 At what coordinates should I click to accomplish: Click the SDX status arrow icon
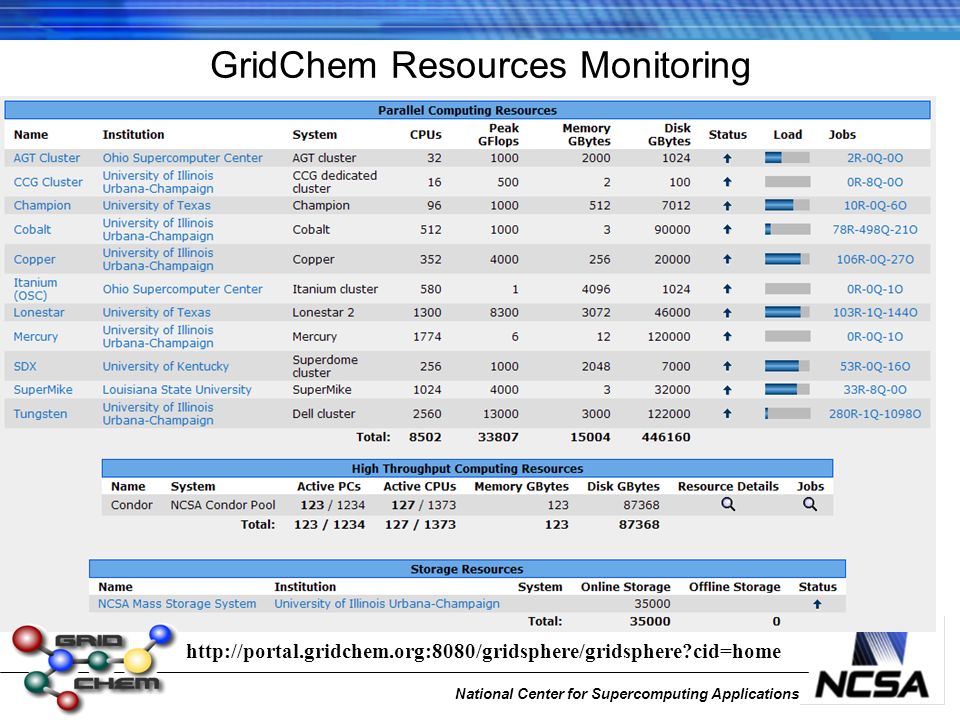click(727, 366)
